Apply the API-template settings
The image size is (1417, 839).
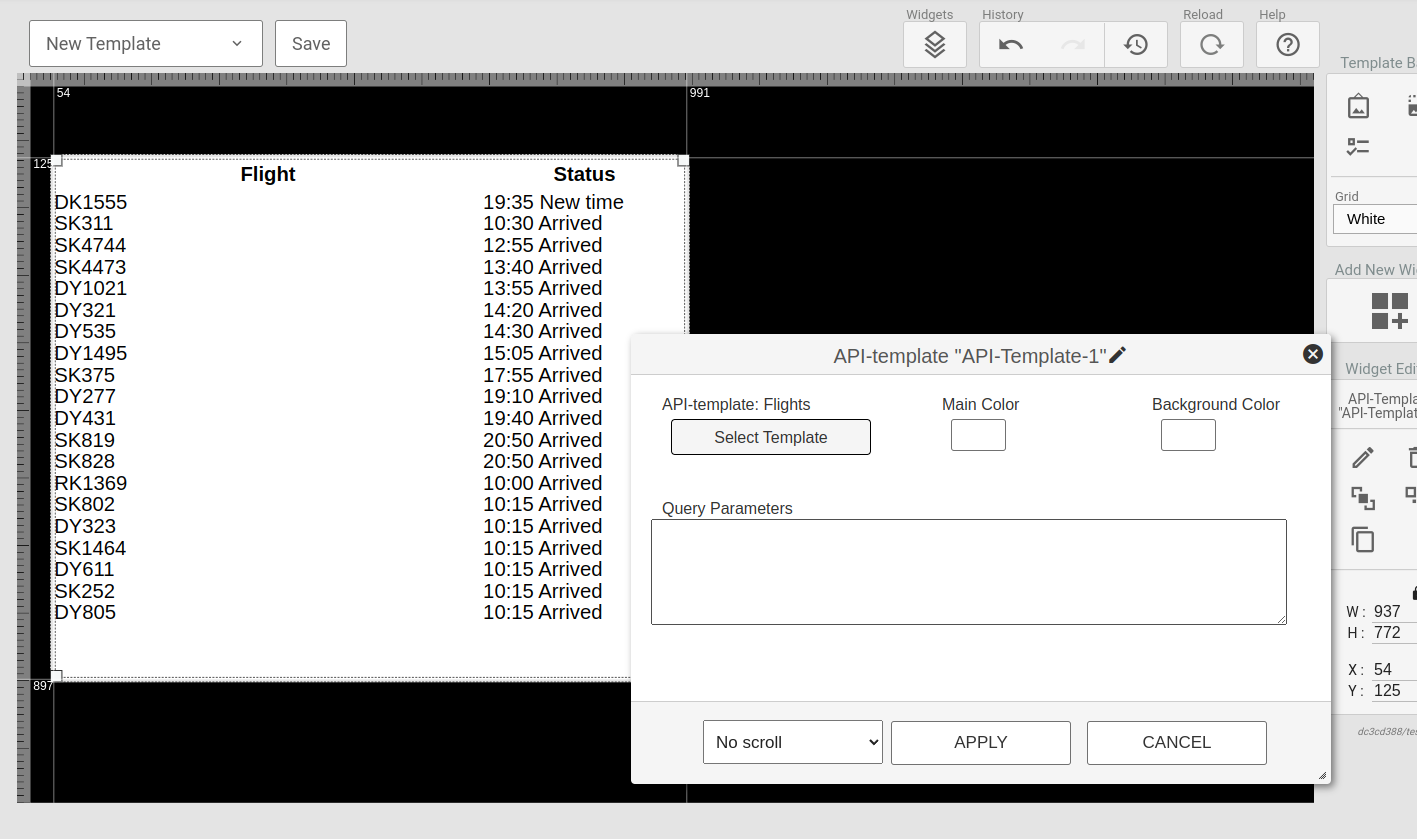[980, 742]
